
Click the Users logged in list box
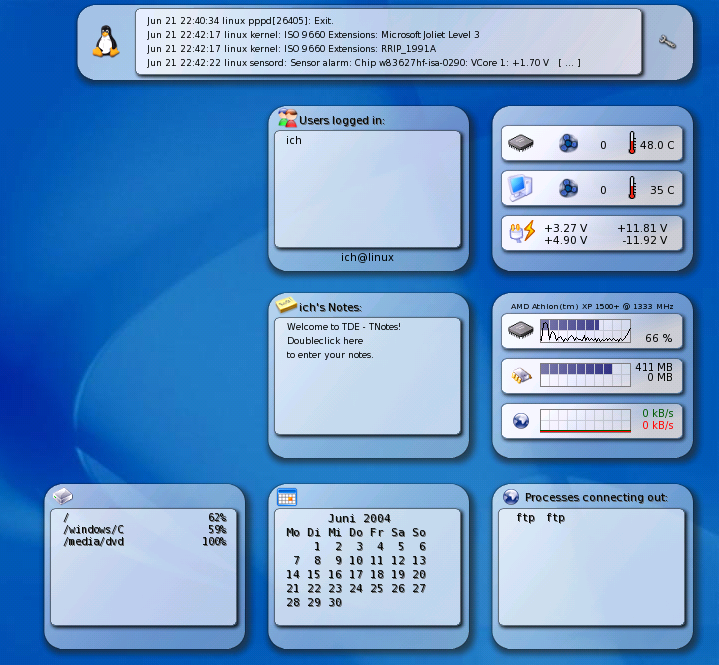pos(367,189)
